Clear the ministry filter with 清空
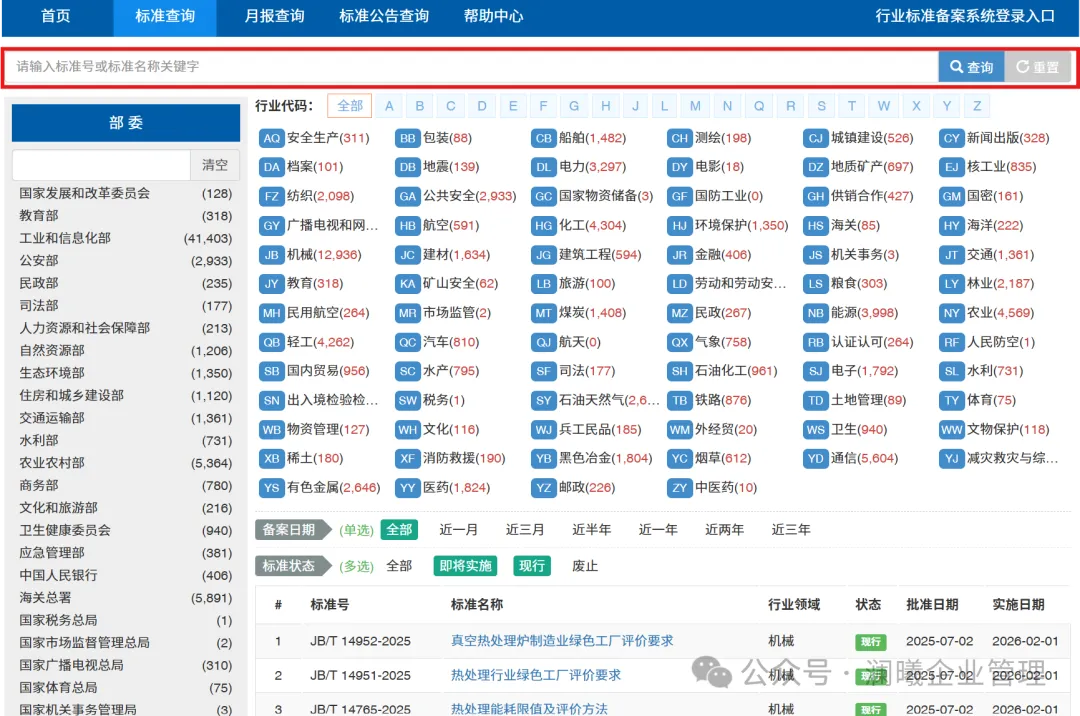1080x716 pixels. coord(215,165)
